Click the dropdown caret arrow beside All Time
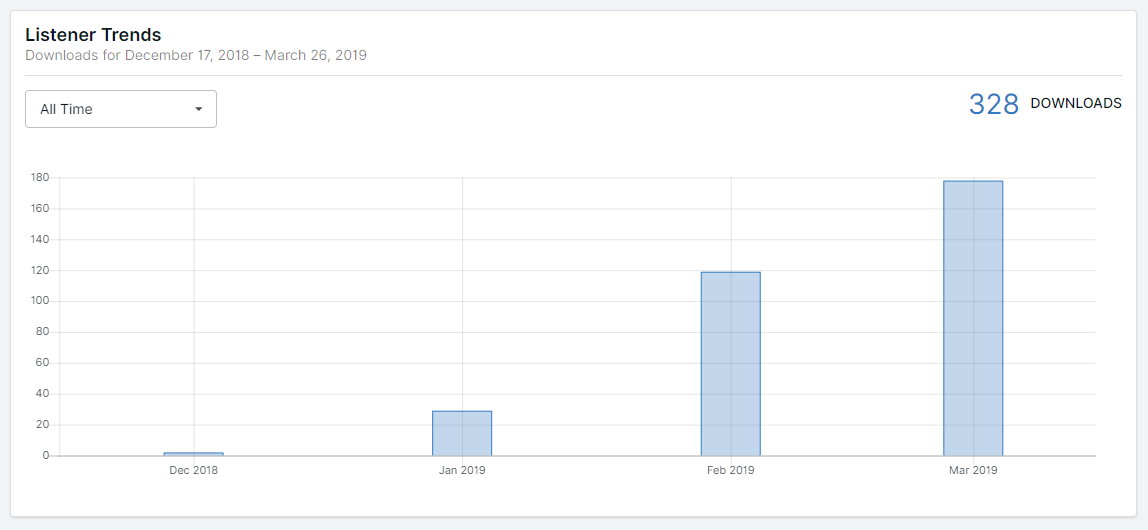Viewport: 1148px width, 530px height. tap(198, 109)
